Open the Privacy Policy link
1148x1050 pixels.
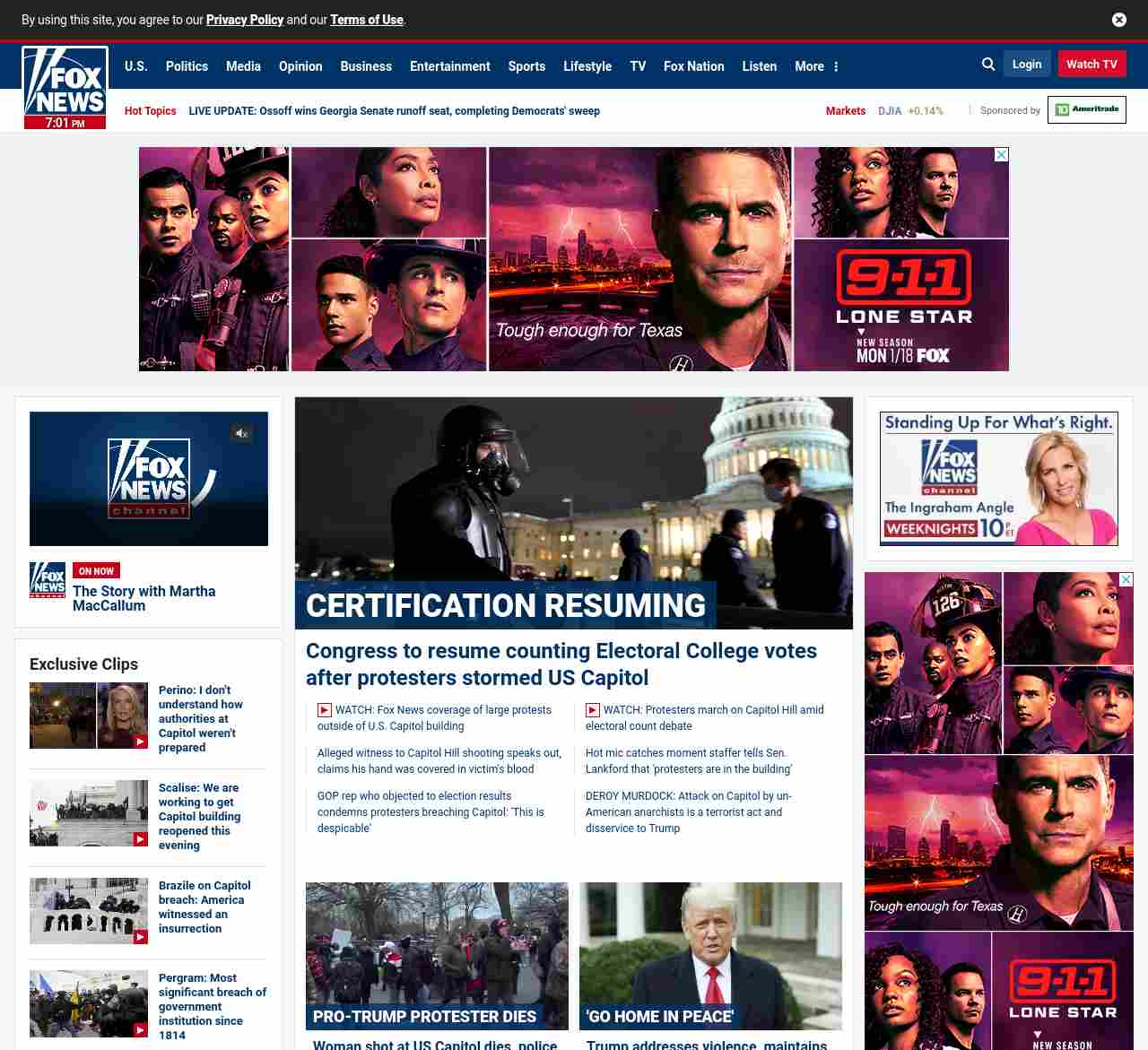coord(244,20)
